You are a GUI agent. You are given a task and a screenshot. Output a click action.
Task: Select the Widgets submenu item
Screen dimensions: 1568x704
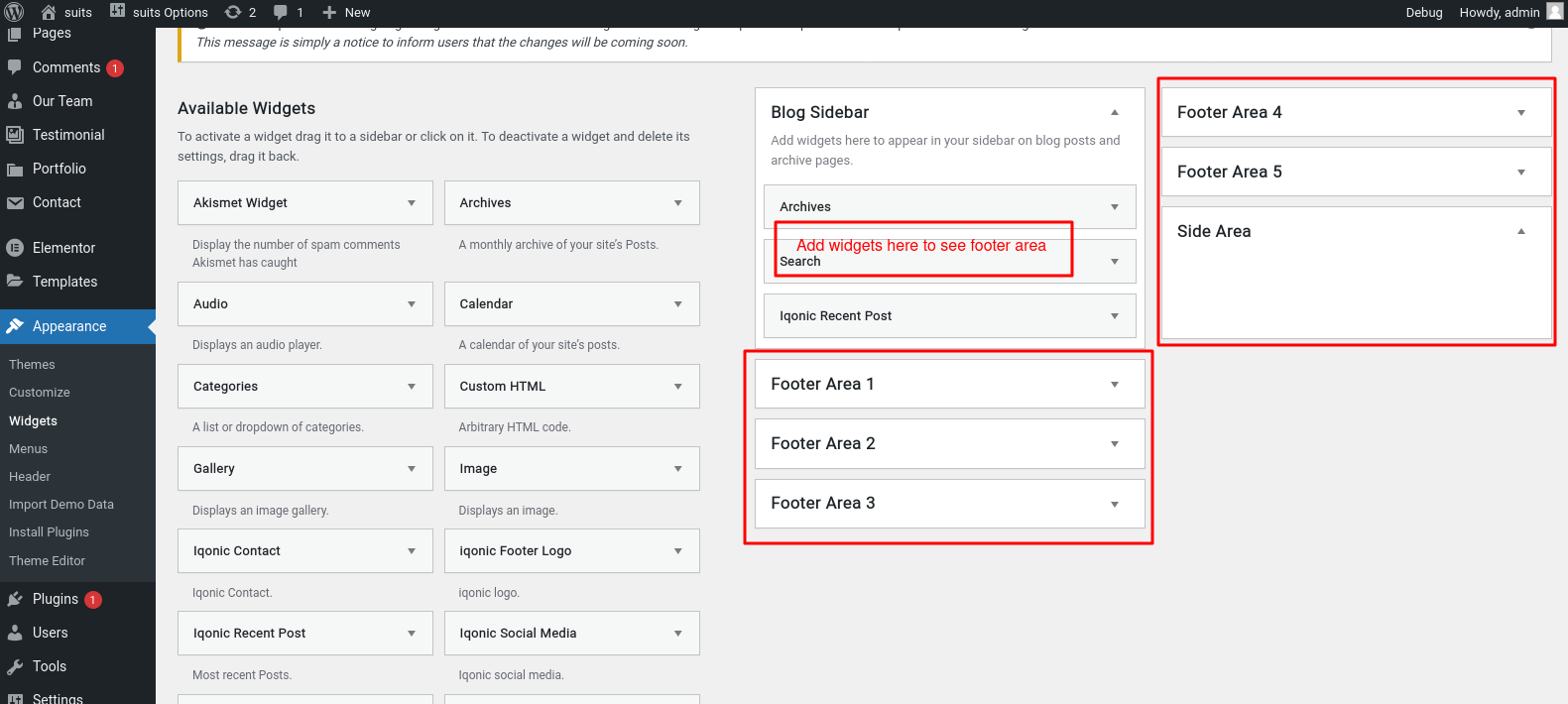pos(33,421)
